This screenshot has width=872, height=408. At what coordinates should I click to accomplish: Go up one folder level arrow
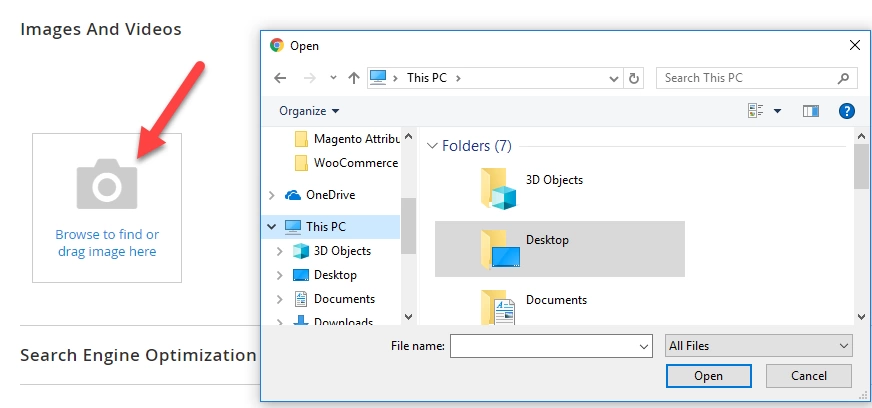[x=354, y=78]
